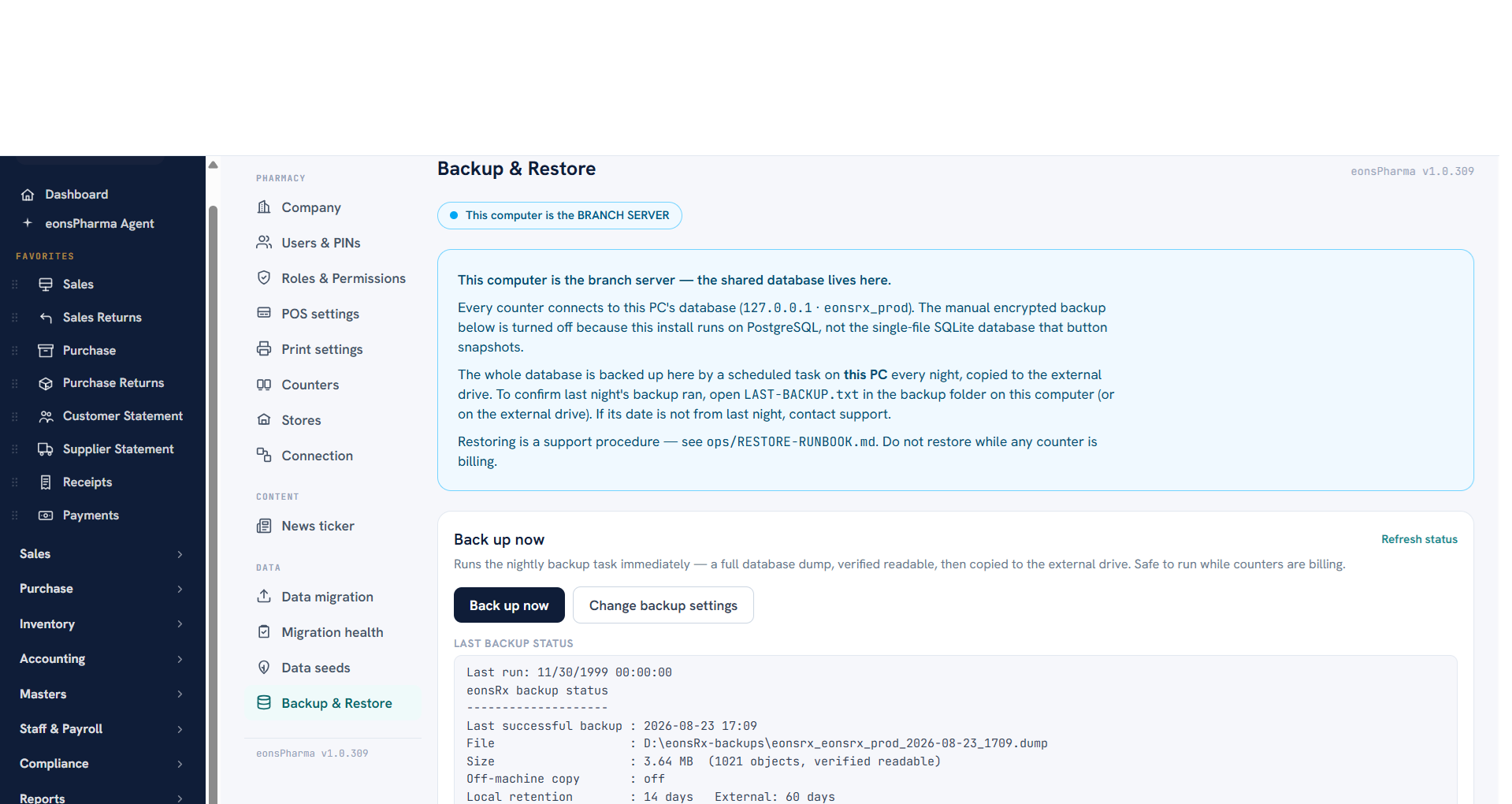
Task: Click the Purchase box icon in favorites
Action: tap(46, 351)
